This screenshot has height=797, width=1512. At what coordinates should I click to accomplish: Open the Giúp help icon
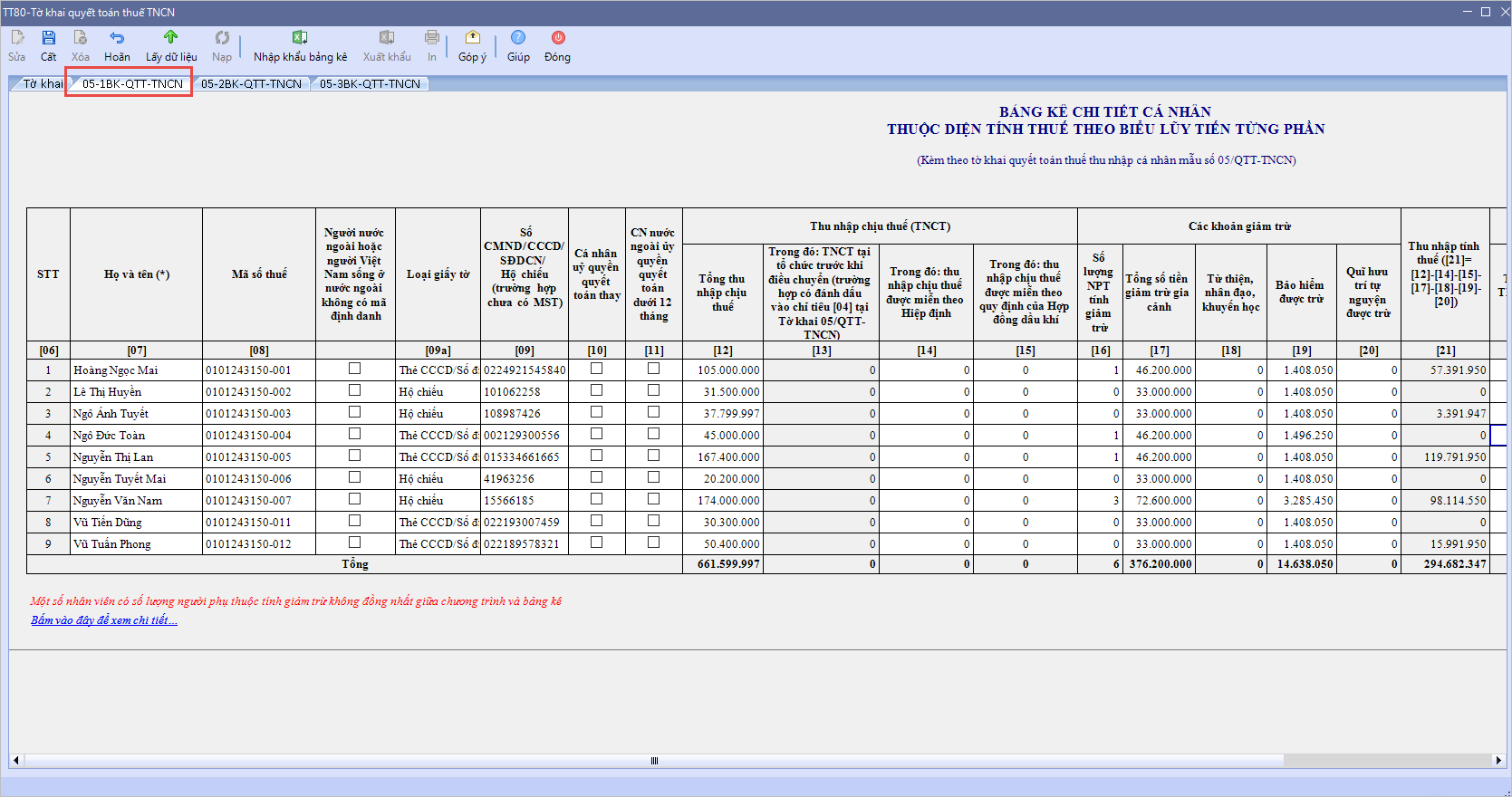click(x=518, y=38)
